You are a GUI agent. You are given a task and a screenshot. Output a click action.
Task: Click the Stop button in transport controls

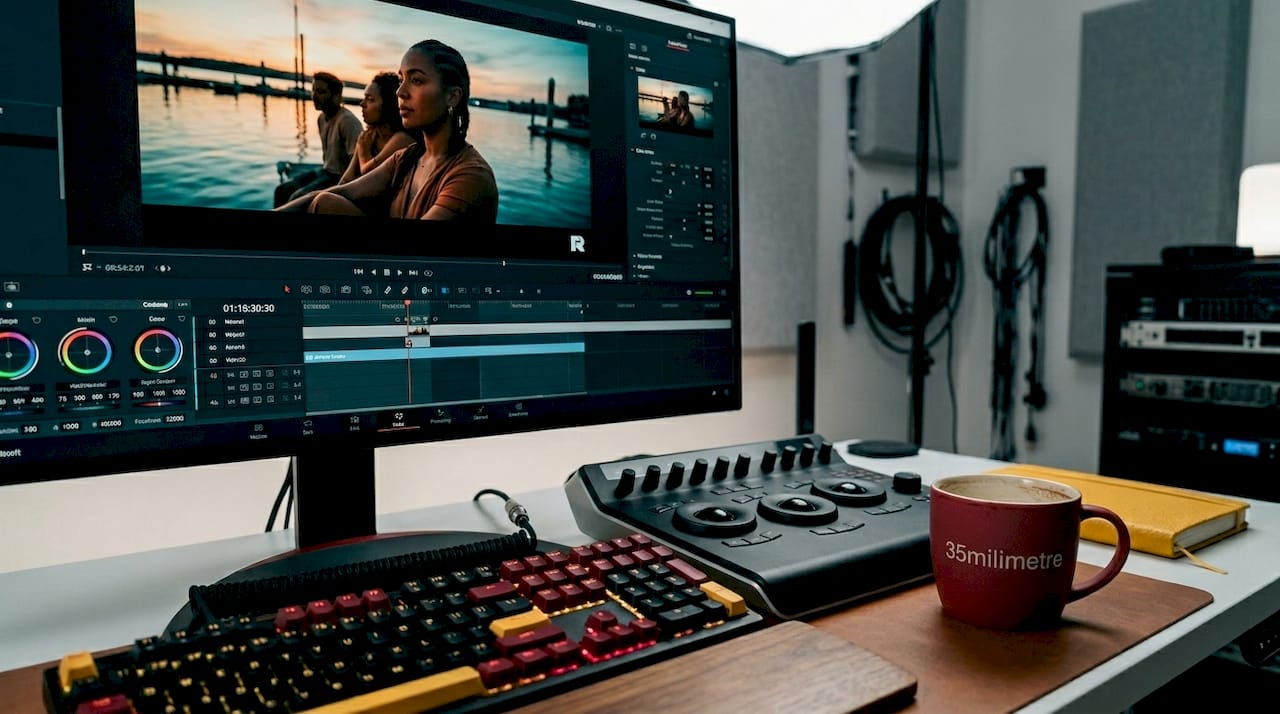[387, 272]
